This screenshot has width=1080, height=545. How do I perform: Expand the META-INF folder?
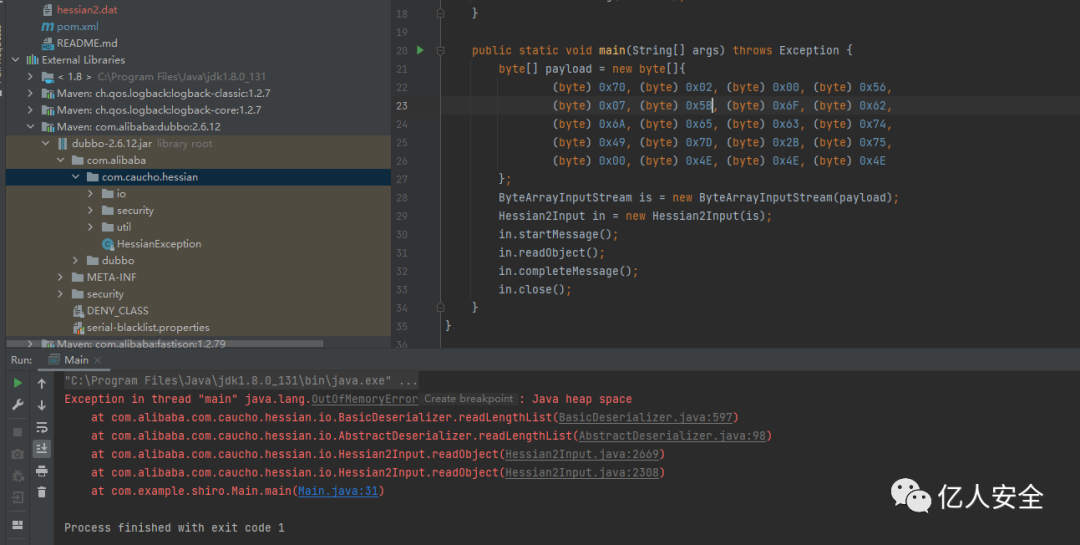(61, 277)
